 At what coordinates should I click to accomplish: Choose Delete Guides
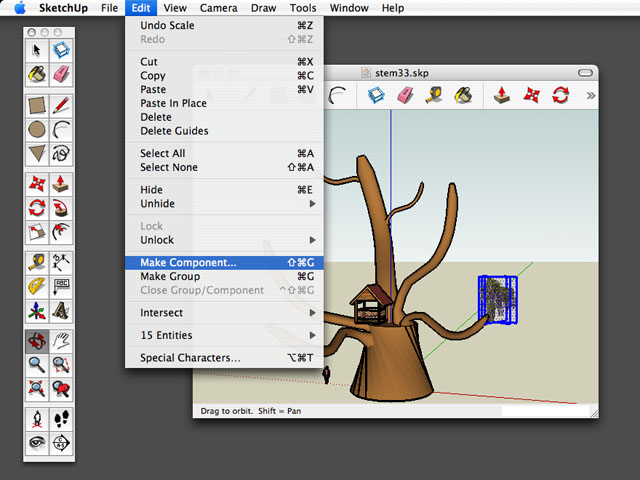coord(224,131)
